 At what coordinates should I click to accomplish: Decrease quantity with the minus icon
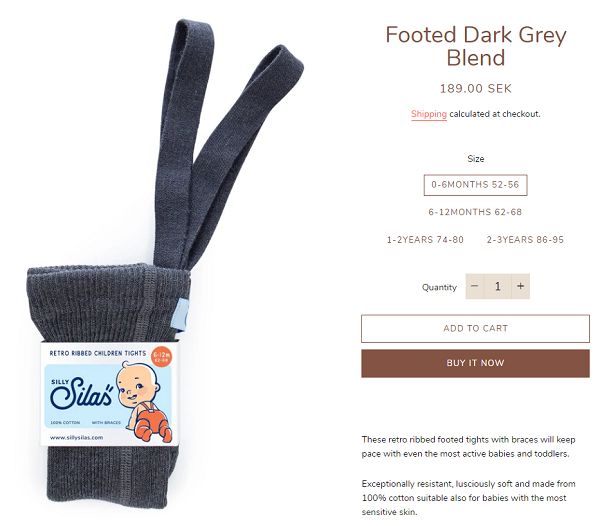474,286
